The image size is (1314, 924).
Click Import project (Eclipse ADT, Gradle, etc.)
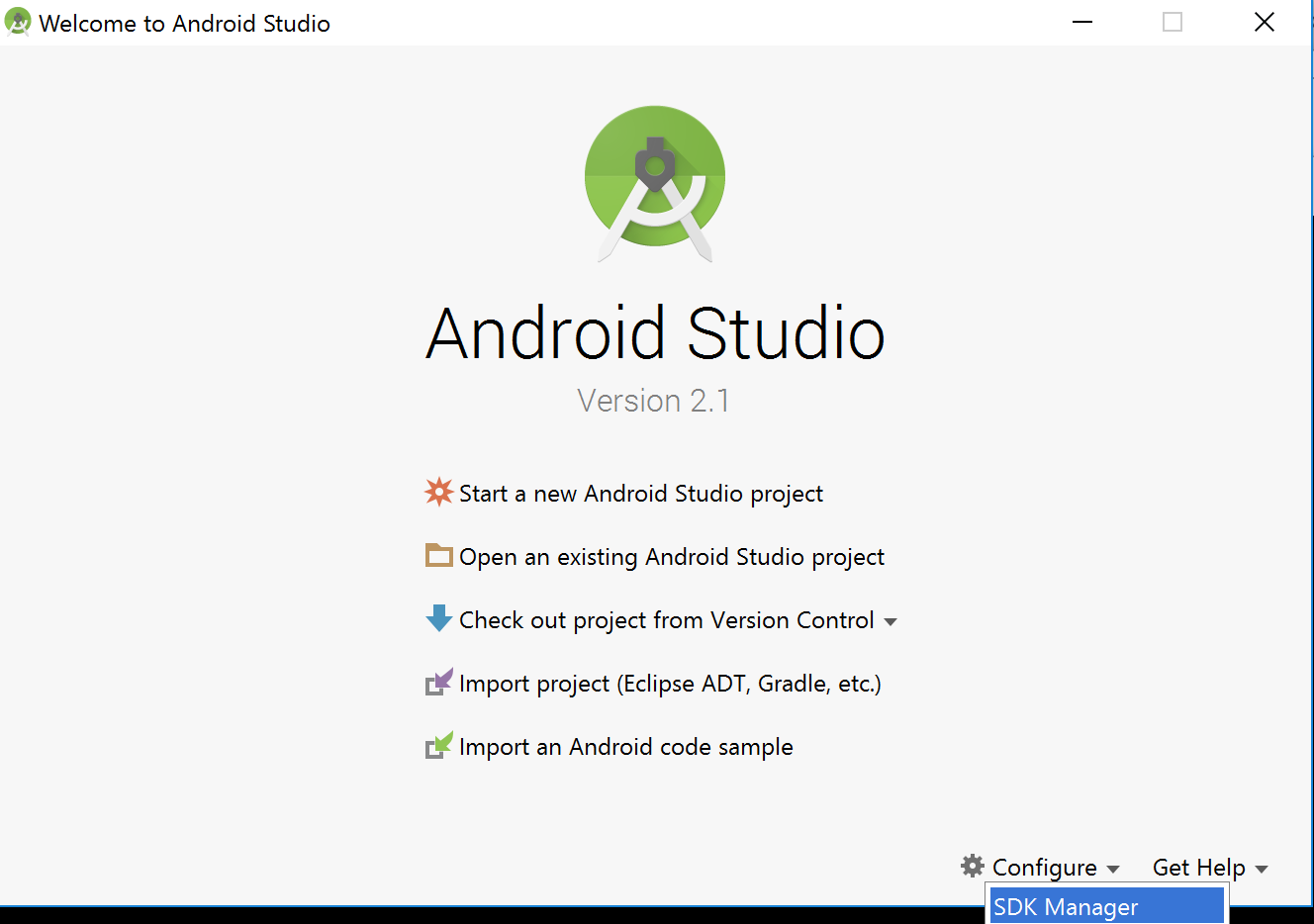pyautogui.click(x=669, y=683)
